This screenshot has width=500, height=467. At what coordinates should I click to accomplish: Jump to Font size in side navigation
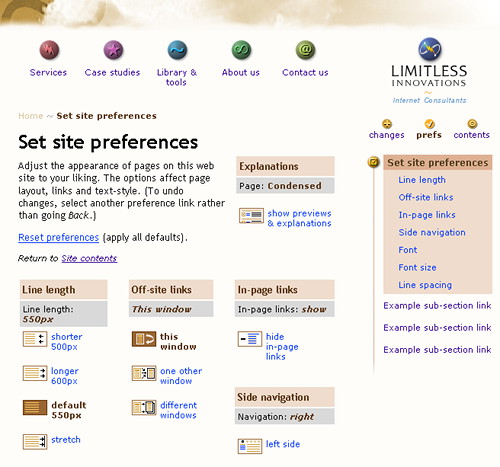tap(417, 267)
